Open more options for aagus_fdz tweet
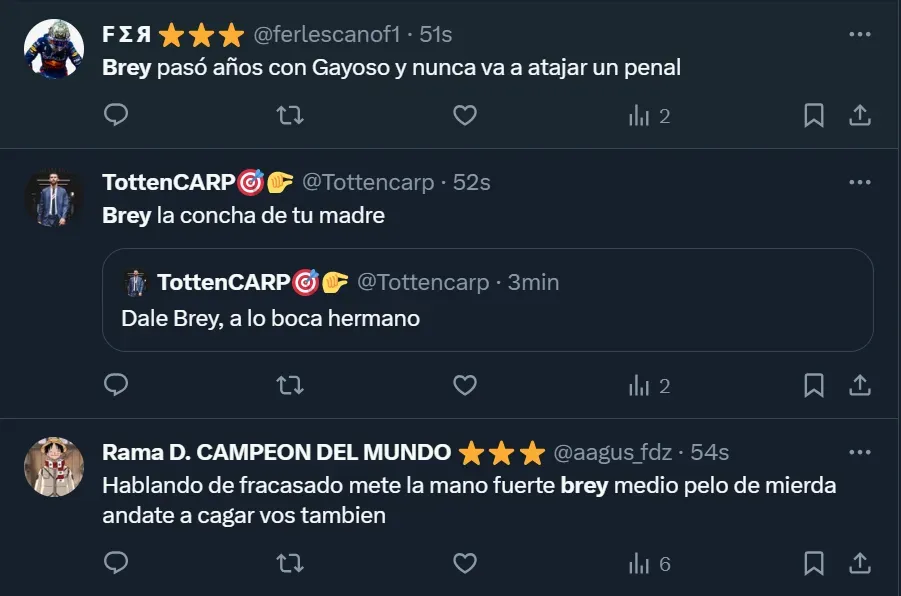Screen dimensions: 901x596 [x=859, y=452]
